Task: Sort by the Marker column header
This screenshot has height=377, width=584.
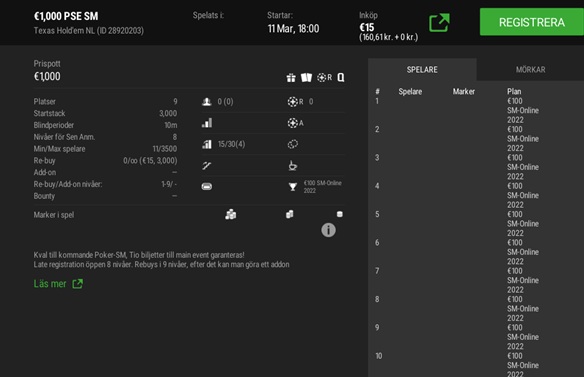Action: tap(464, 92)
